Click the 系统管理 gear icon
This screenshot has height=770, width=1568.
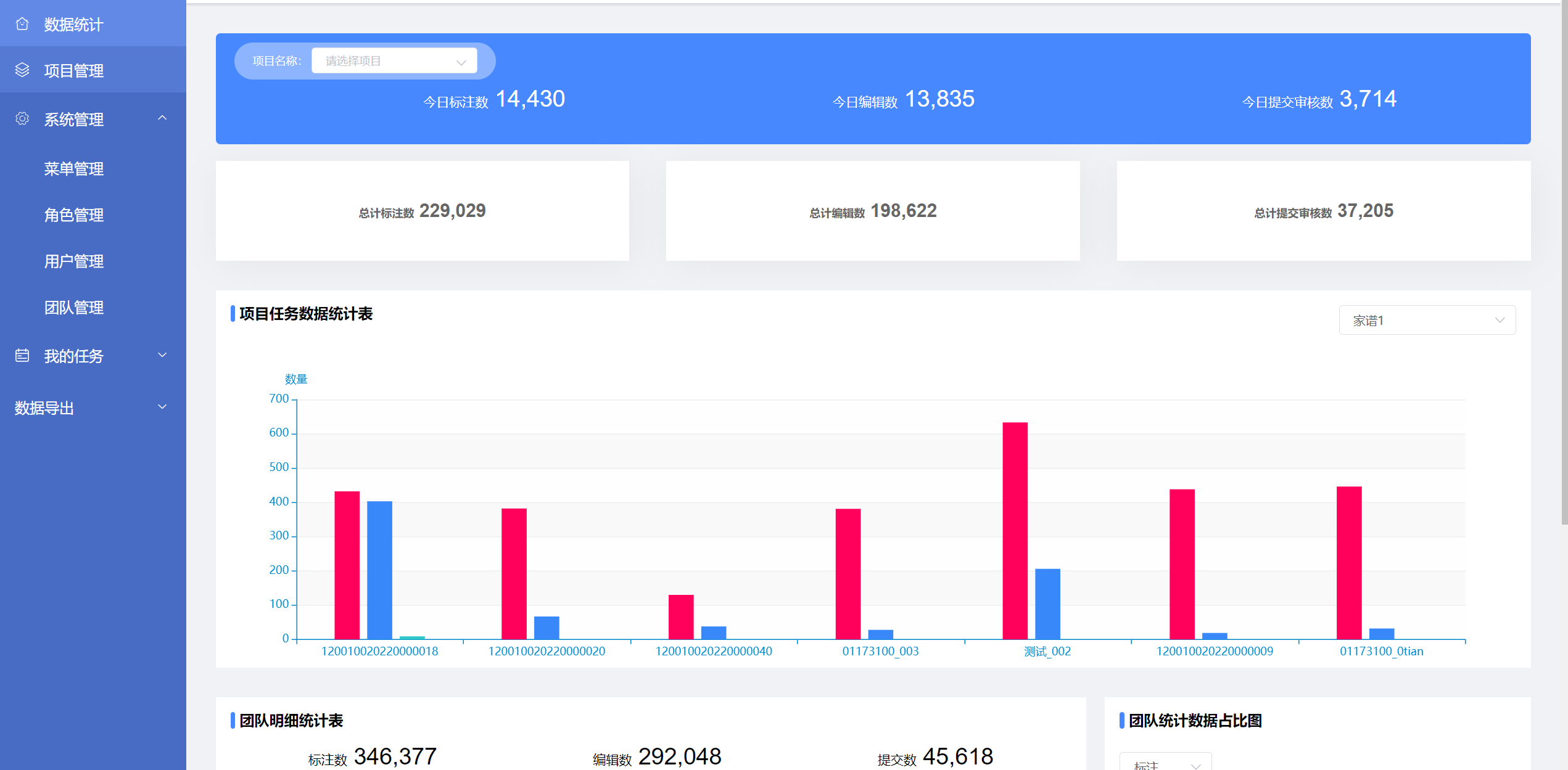coord(22,118)
